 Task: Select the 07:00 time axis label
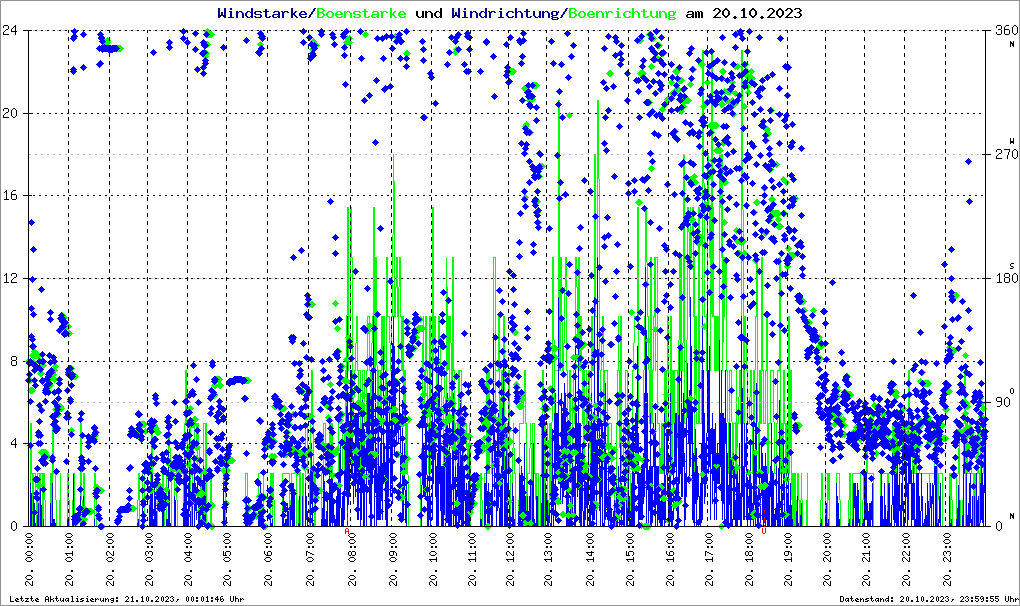coord(310,560)
